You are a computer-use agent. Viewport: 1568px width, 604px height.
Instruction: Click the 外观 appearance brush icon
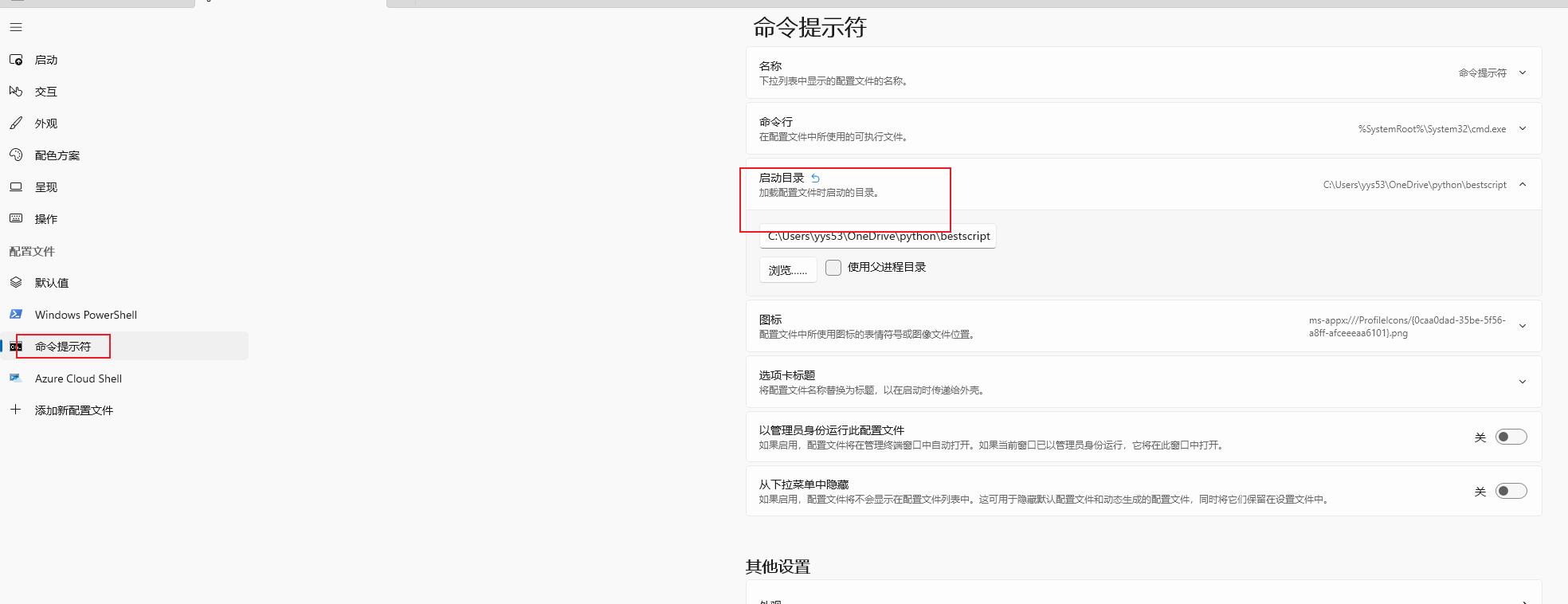(x=16, y=124)
